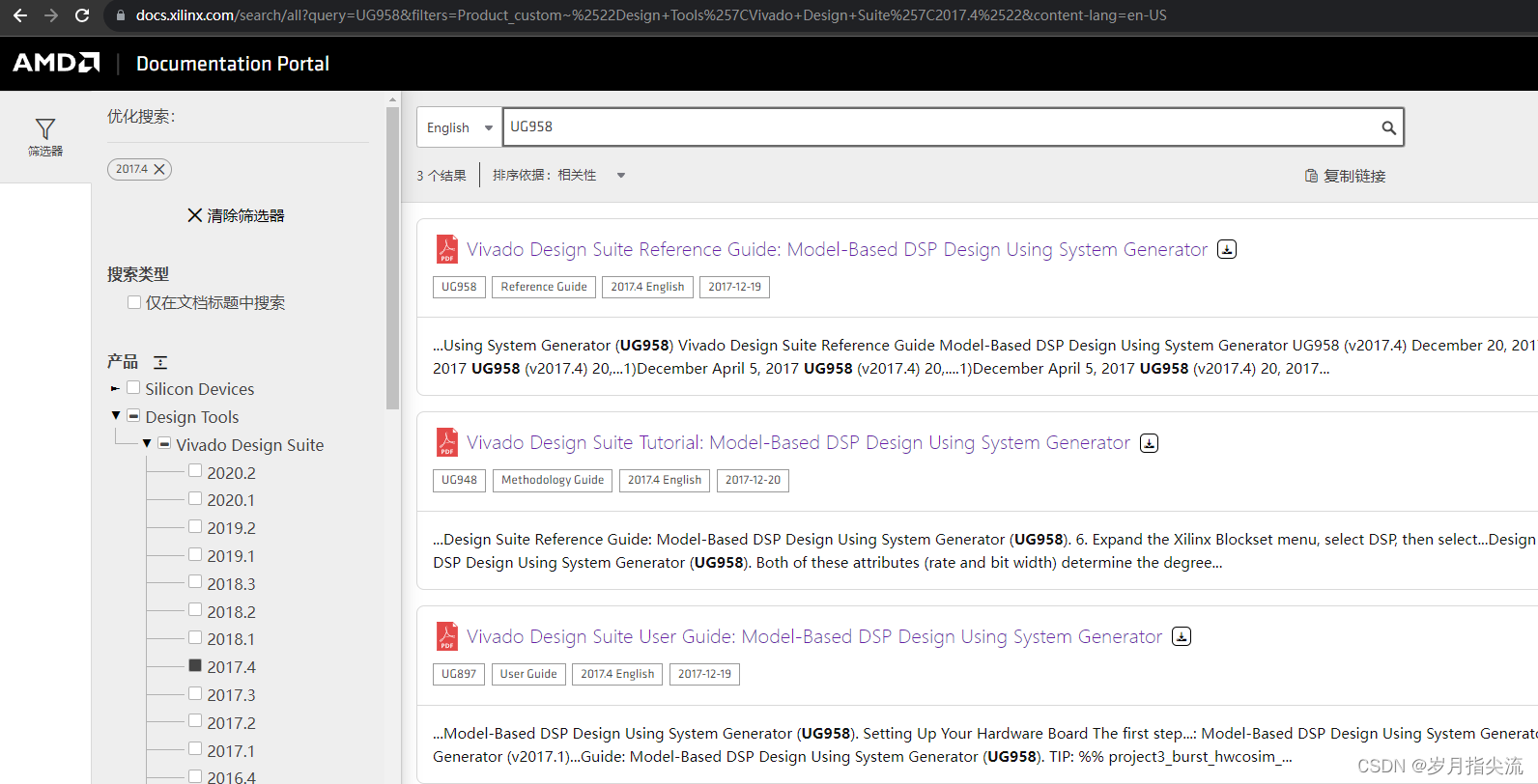This screenshot has height=784, width=1538.
Task: Click the browser address bar URL
Action: (x=651, y=15)
